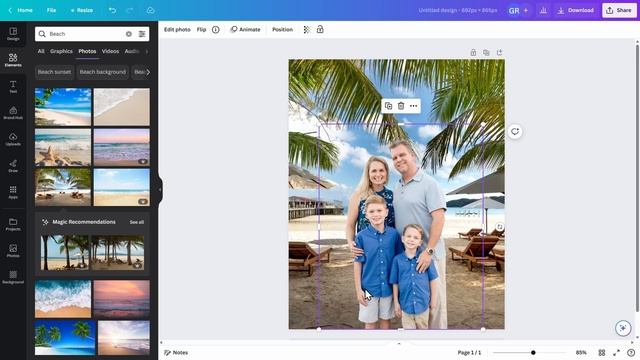Screen dimensions: 640x360
Task: Select the Videos tab
Action: pyautogui.click(x=110, y=51)
